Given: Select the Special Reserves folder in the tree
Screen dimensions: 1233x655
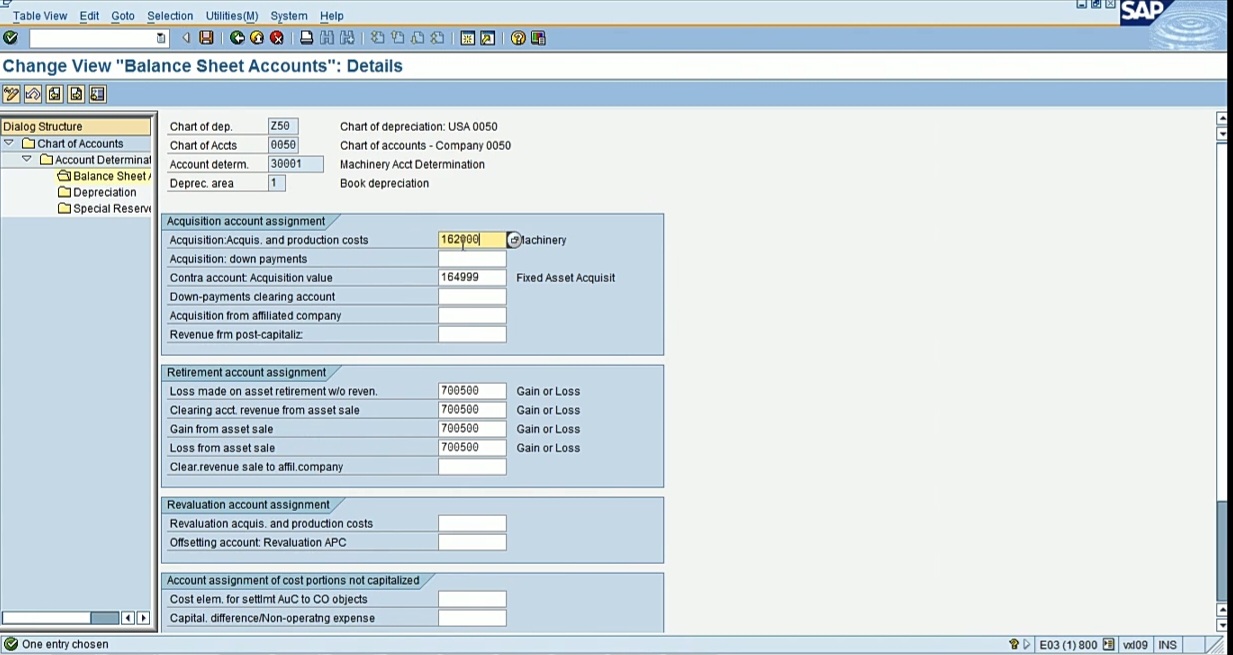Looking at the screenshot, I should tap(104, 208).
